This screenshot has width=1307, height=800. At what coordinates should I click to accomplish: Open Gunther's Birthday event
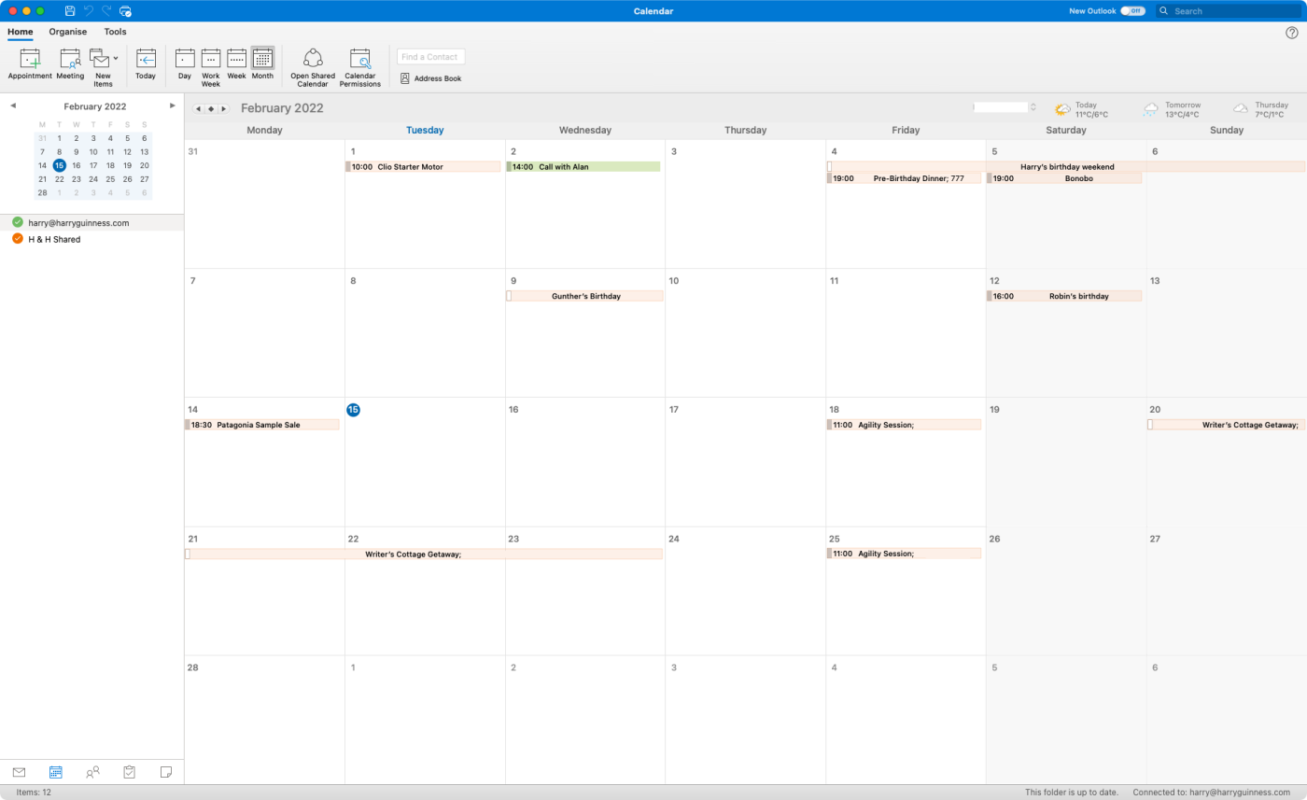(584, 296)
